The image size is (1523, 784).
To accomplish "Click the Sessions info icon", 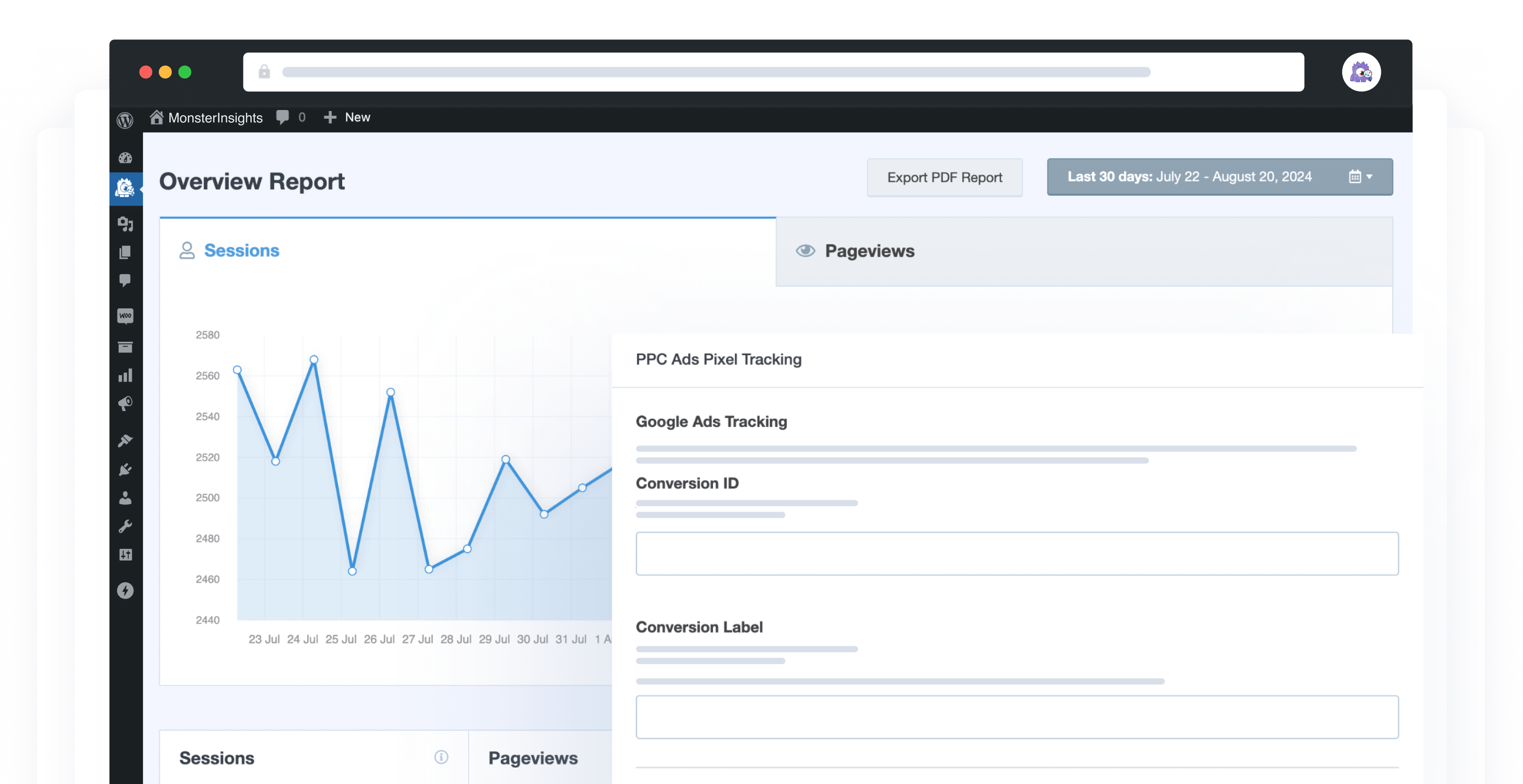I will tap(441, 757).
